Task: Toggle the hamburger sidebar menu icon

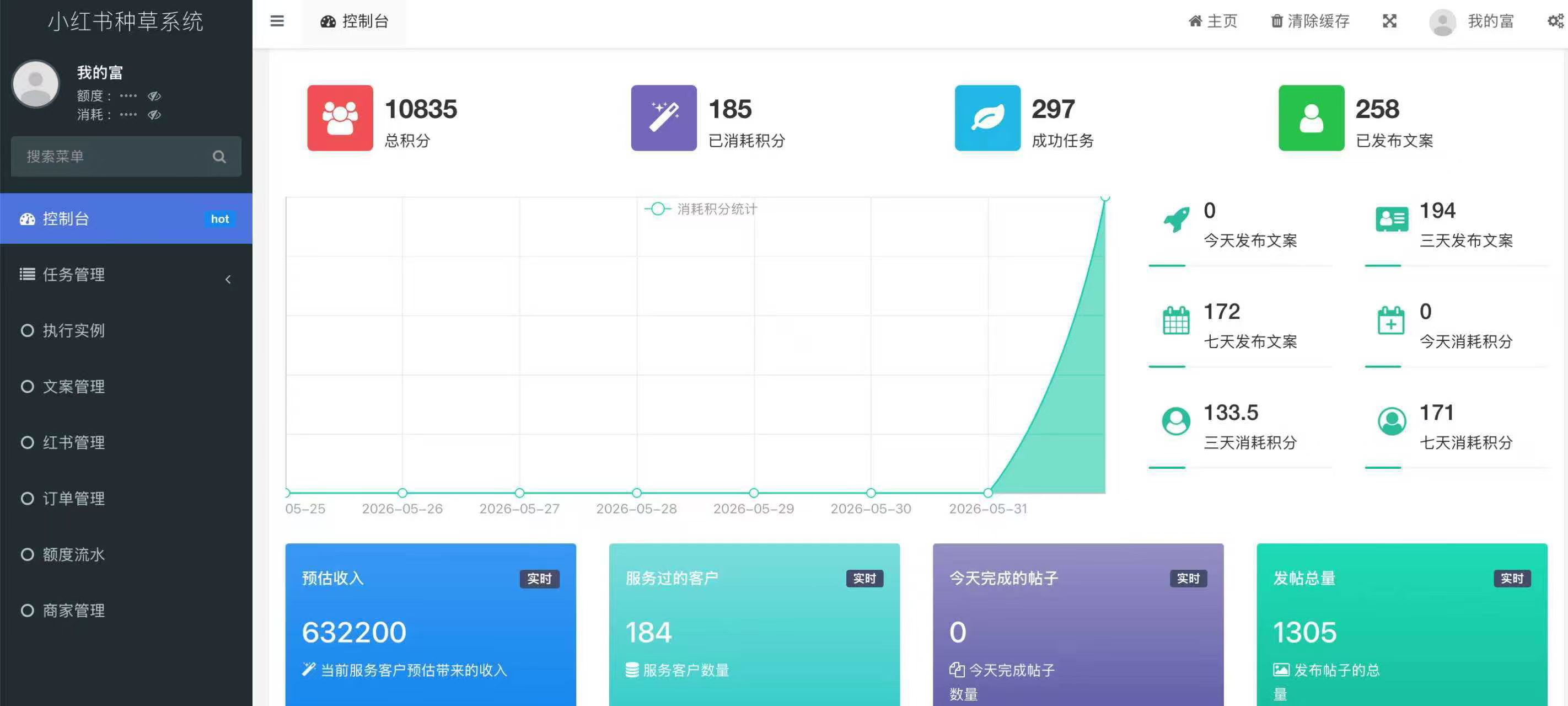Action: click(x=277, y=22)
